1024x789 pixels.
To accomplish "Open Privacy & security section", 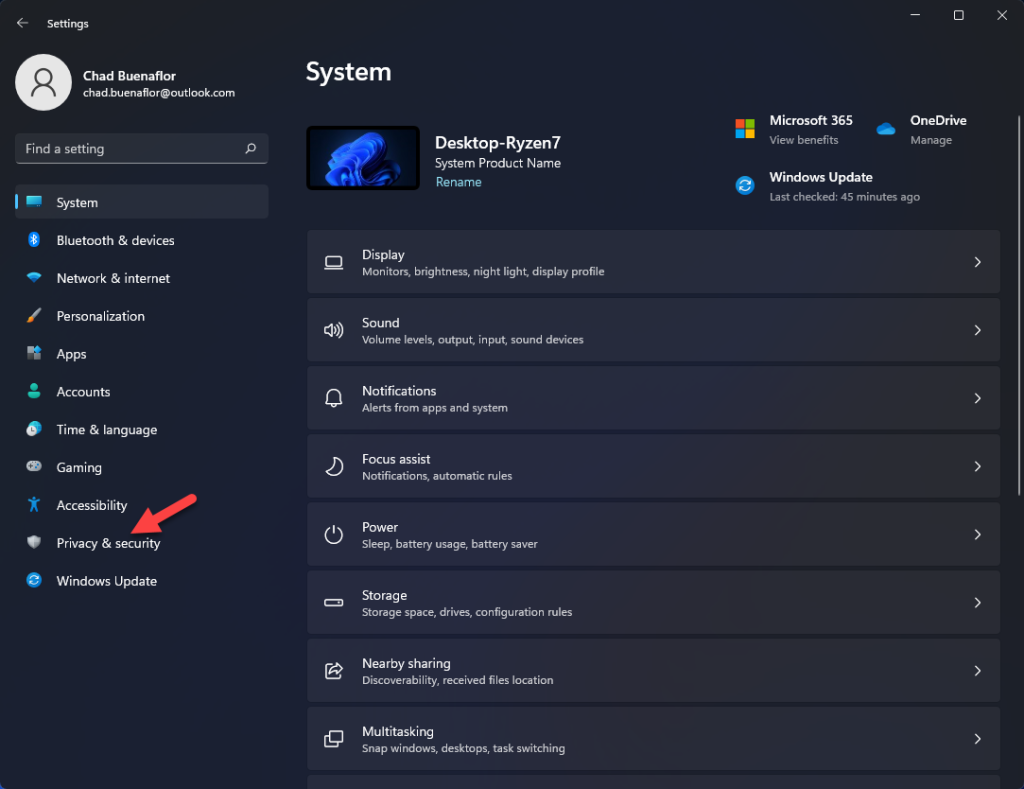I will 142,542.
